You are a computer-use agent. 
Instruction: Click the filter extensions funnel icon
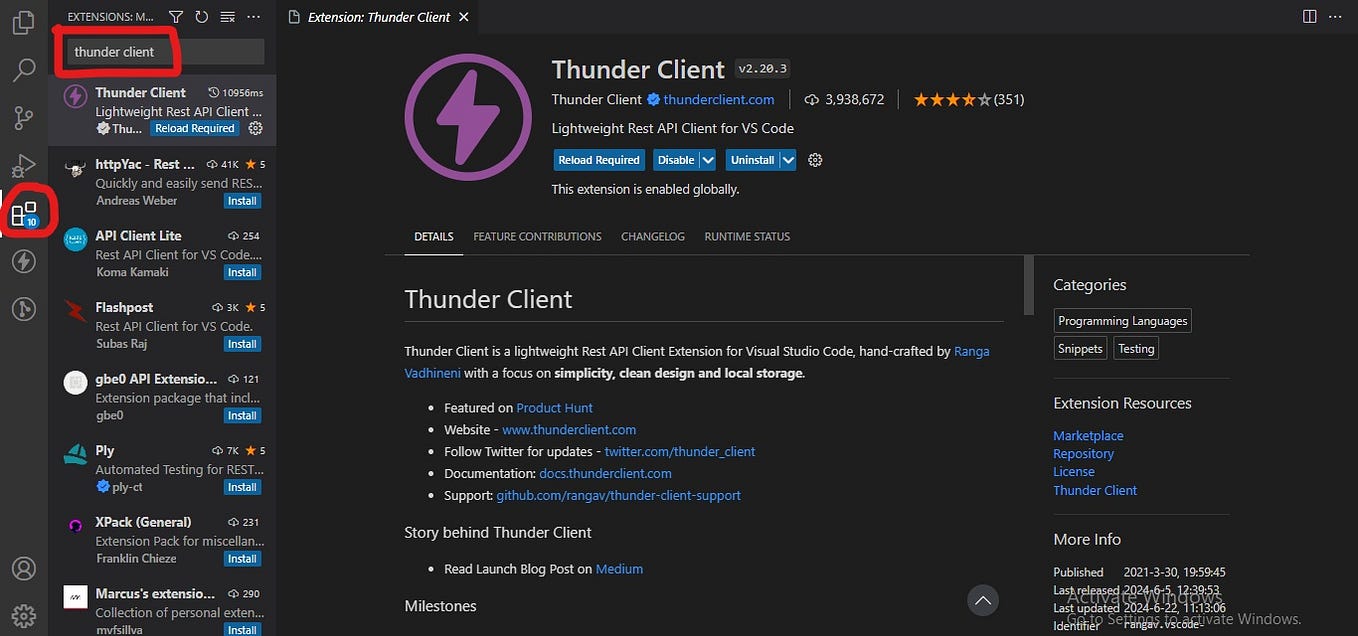[176, 17]
